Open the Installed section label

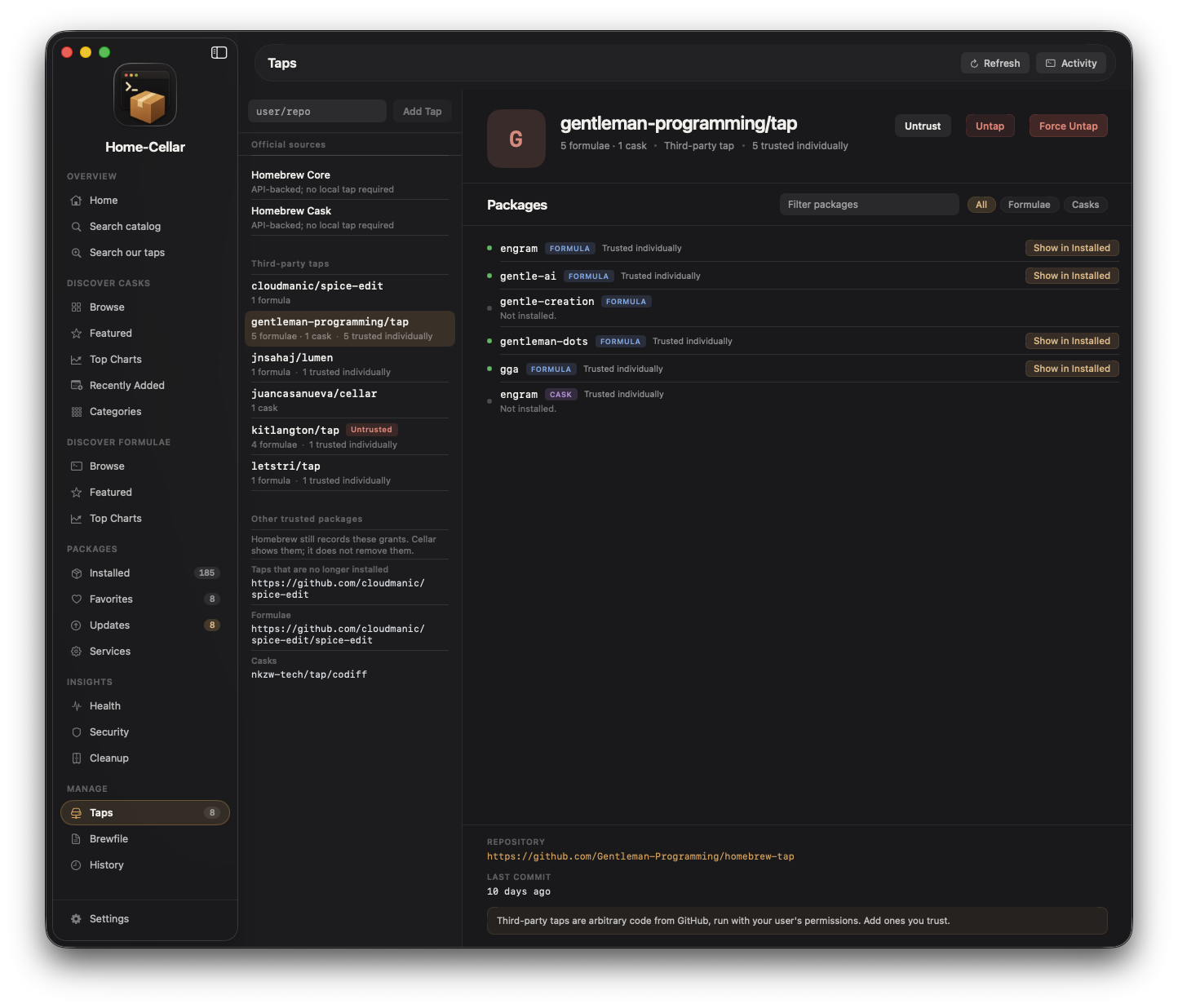109,573
